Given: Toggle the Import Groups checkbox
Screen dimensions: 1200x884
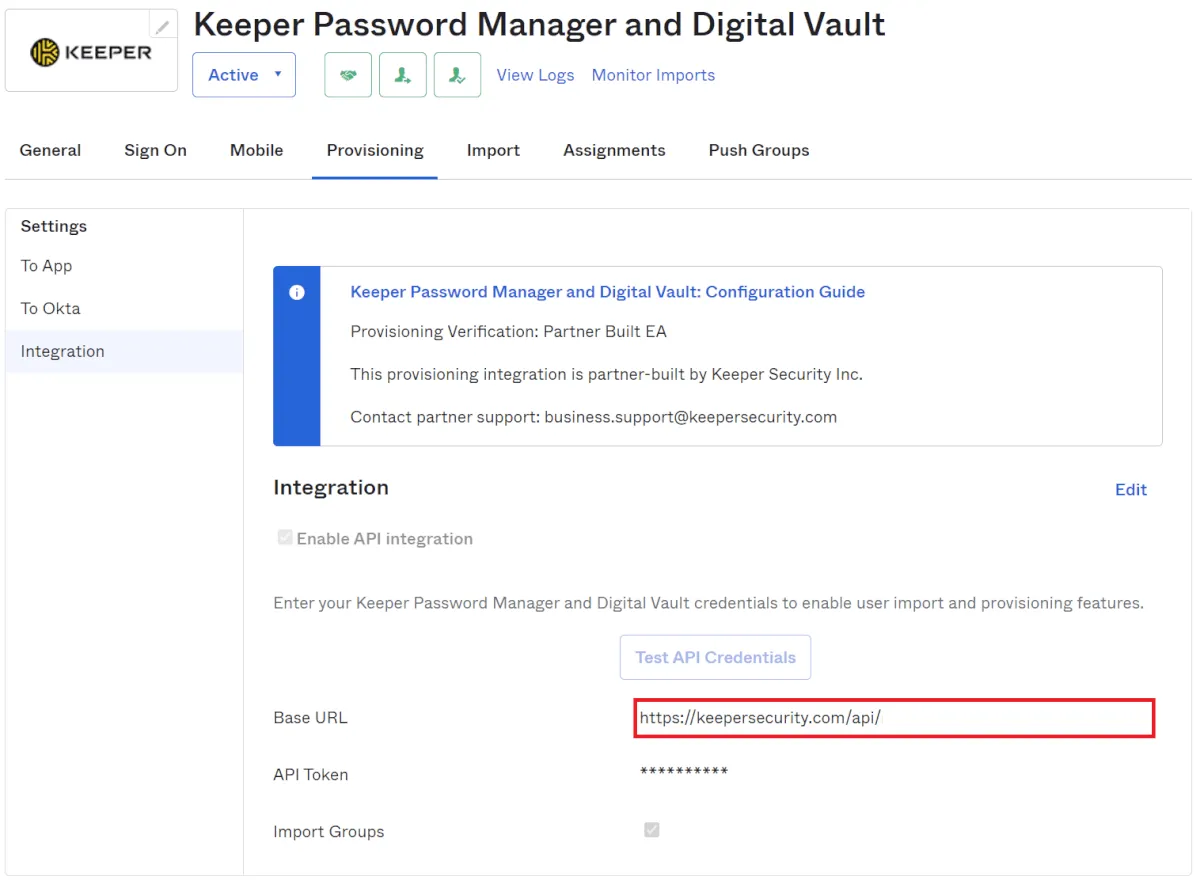Looking at the screenshot, I should pos(652,830).
